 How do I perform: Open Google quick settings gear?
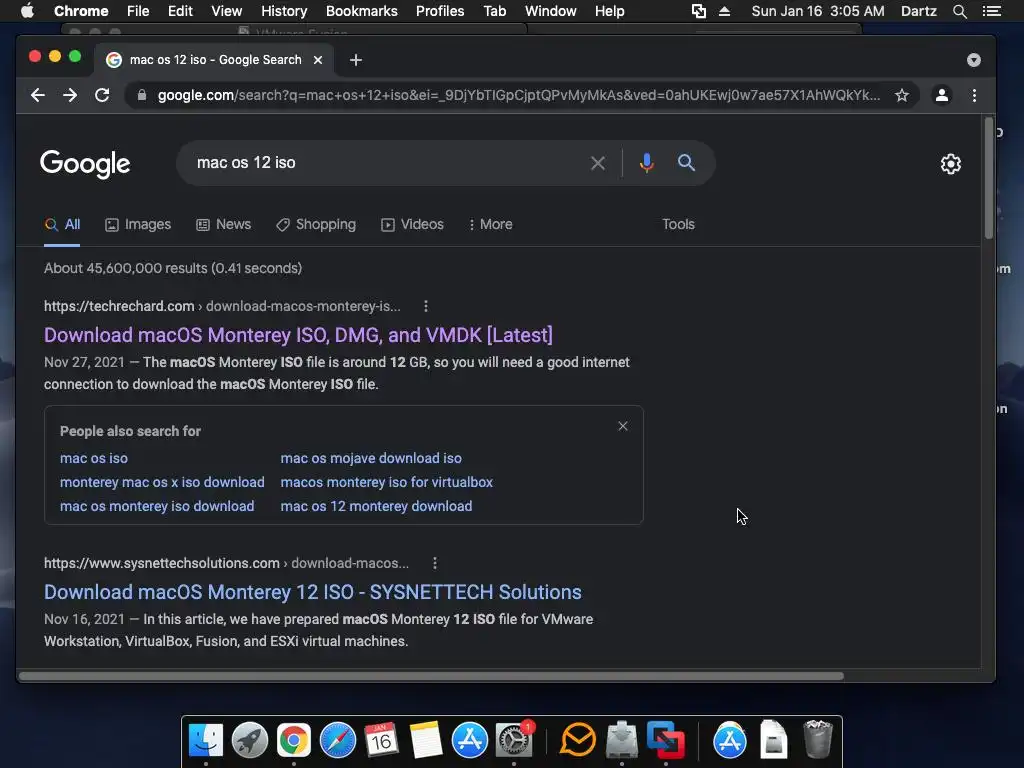pos(951,164)
